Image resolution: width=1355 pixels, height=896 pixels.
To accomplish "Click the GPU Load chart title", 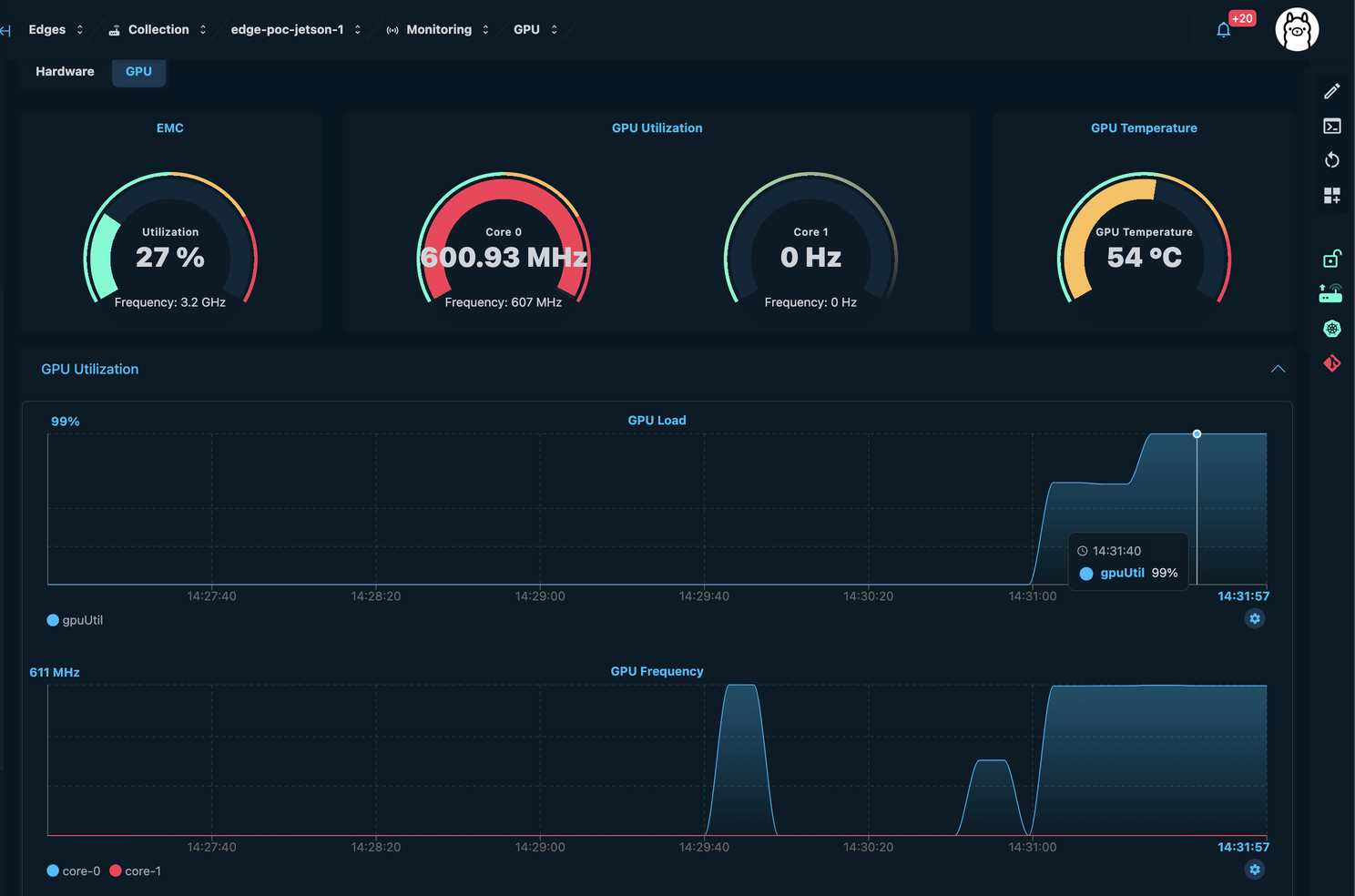I will (x=657, y=421).
